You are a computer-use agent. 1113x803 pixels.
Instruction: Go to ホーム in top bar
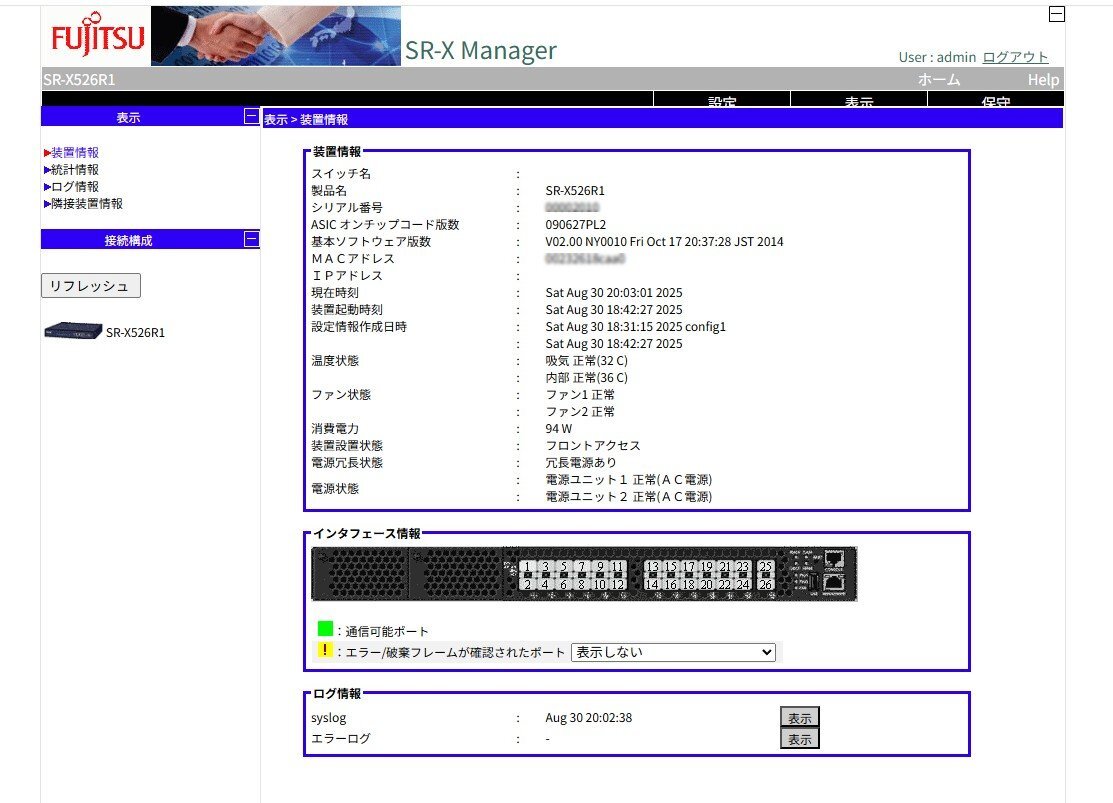click(x=938, y=80)
